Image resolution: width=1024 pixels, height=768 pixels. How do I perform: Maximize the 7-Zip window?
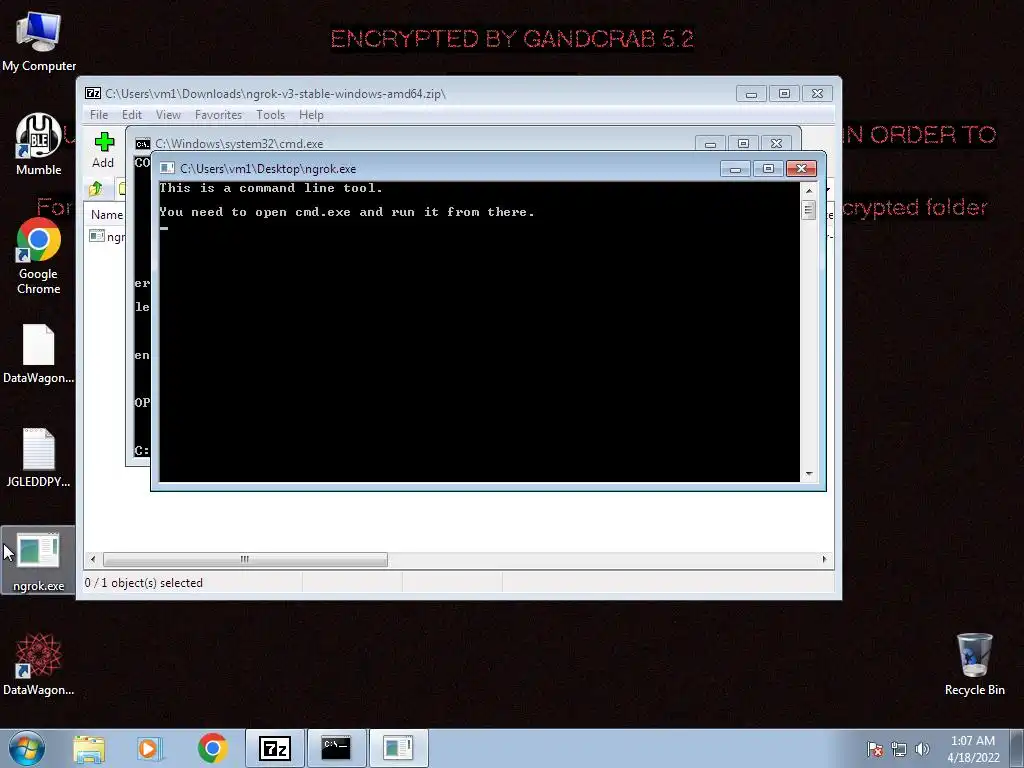[784, 94]
